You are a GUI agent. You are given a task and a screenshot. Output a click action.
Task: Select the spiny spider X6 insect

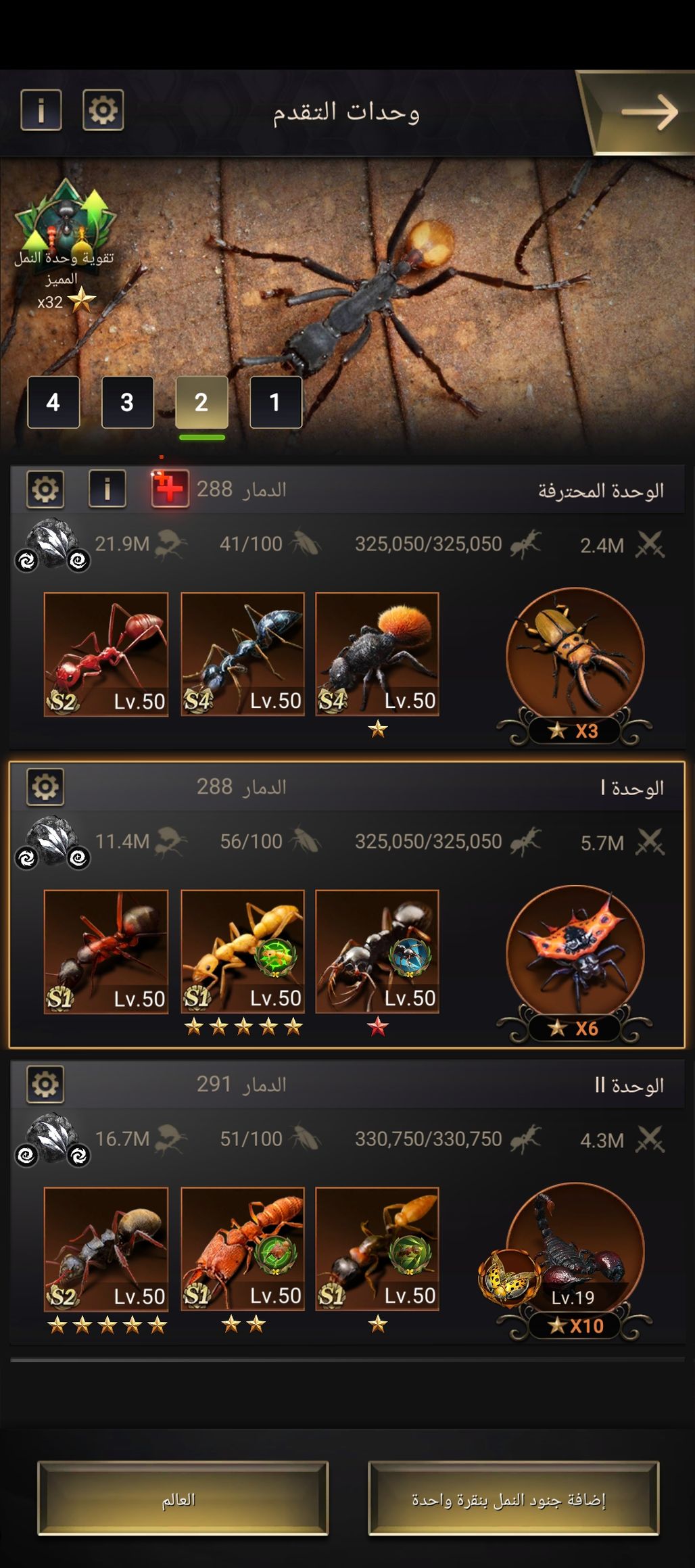point(575,964)
